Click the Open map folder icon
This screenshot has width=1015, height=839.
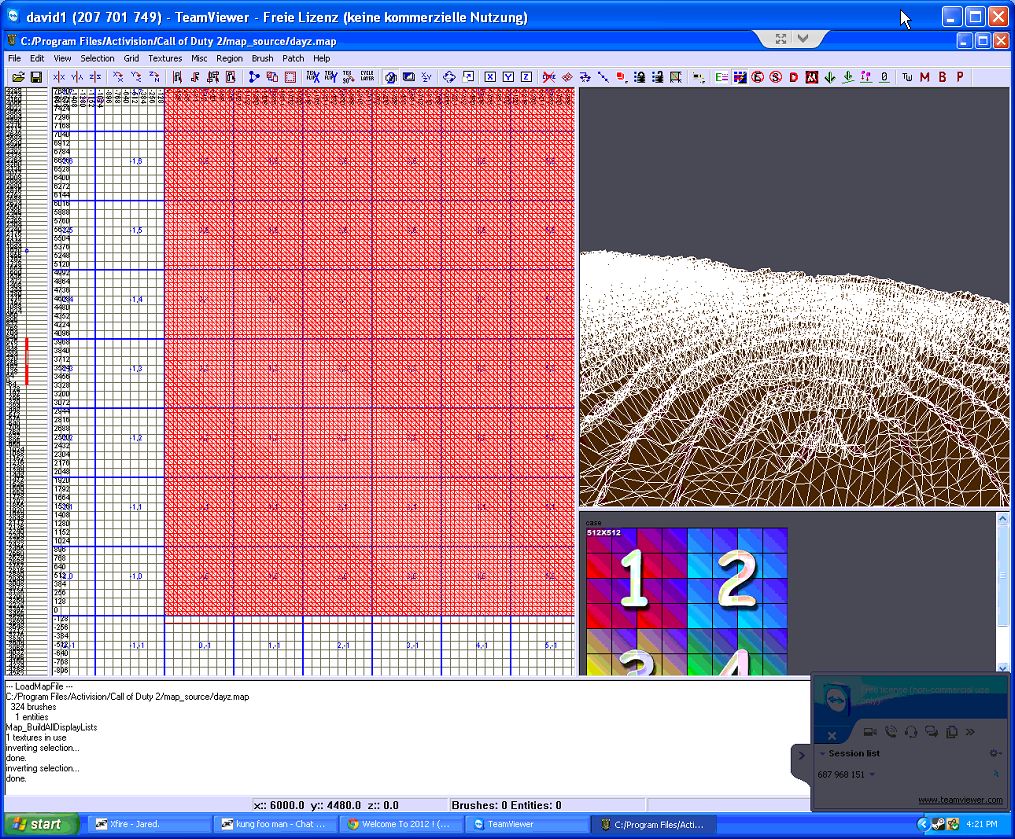click(18, 77)
